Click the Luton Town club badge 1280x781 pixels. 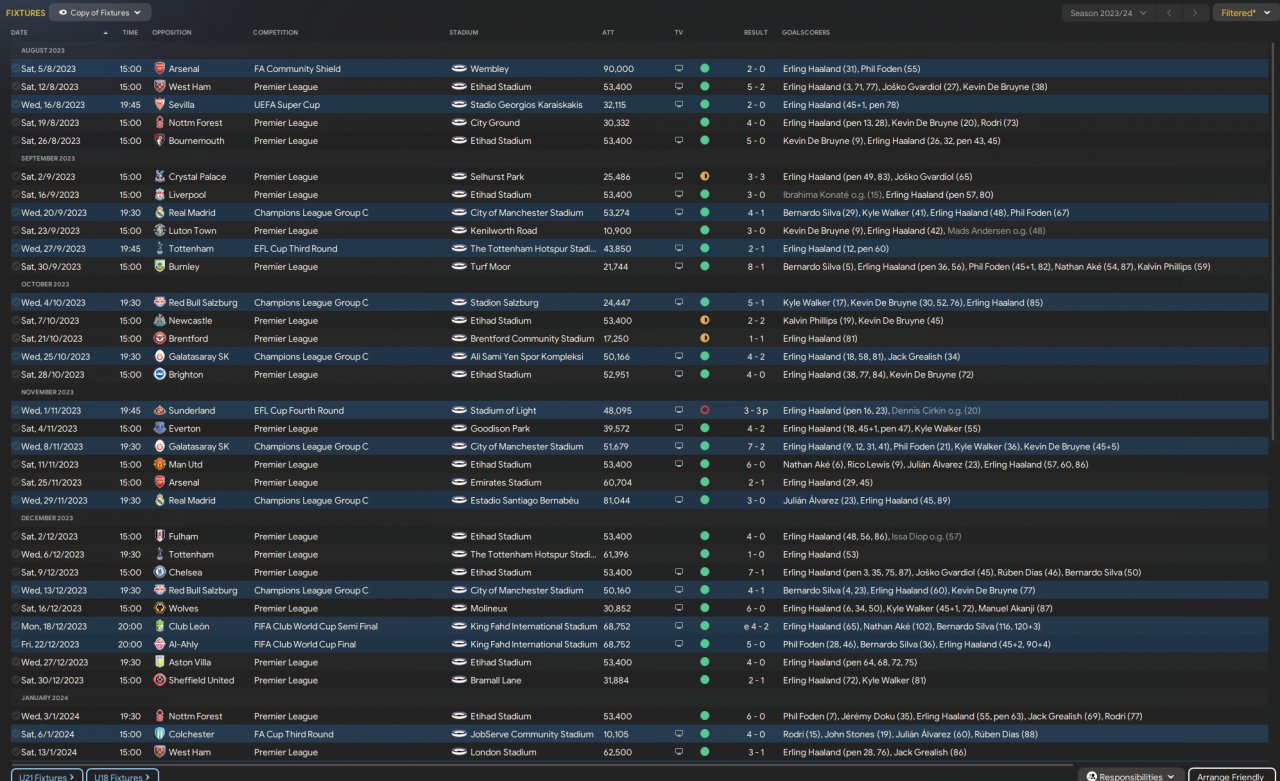pos(160,231)
